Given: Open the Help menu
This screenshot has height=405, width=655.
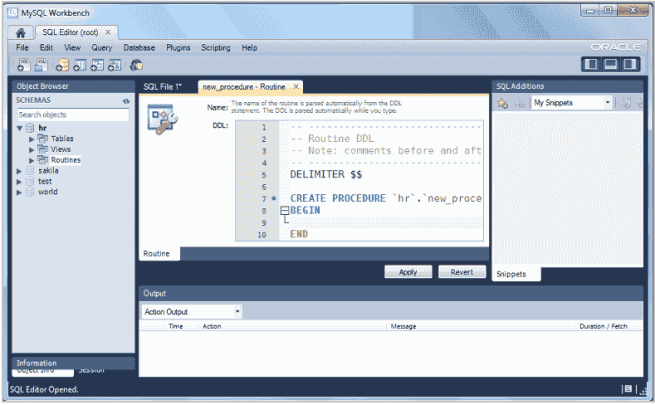Looking at the screenshot, I should pos(249,48).
